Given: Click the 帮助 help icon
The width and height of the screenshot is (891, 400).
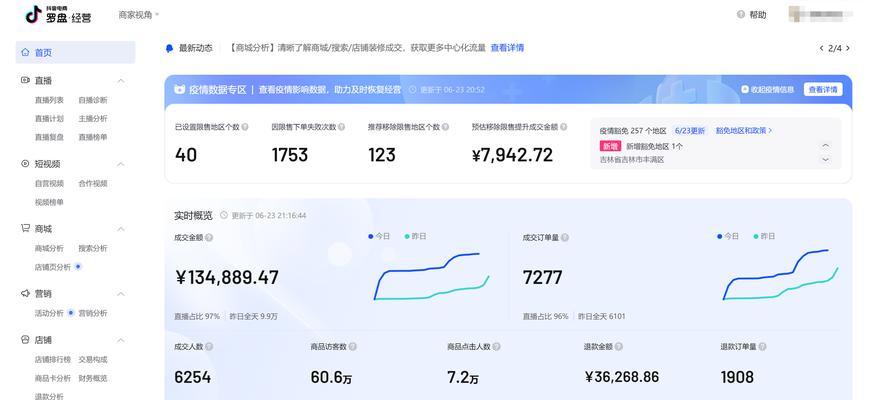Looking at the screenshot, I should [740, 15].
